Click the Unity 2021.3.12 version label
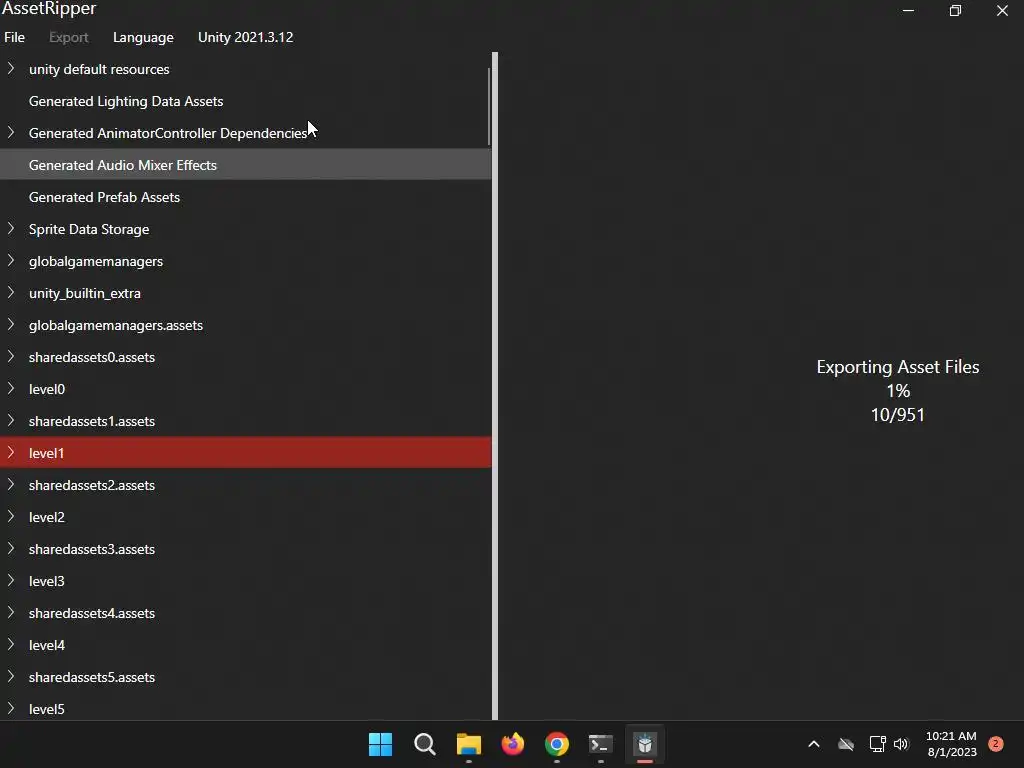The width and height of the screenshot is (1024, 768). pyautogui.click(x=246, y=37)
